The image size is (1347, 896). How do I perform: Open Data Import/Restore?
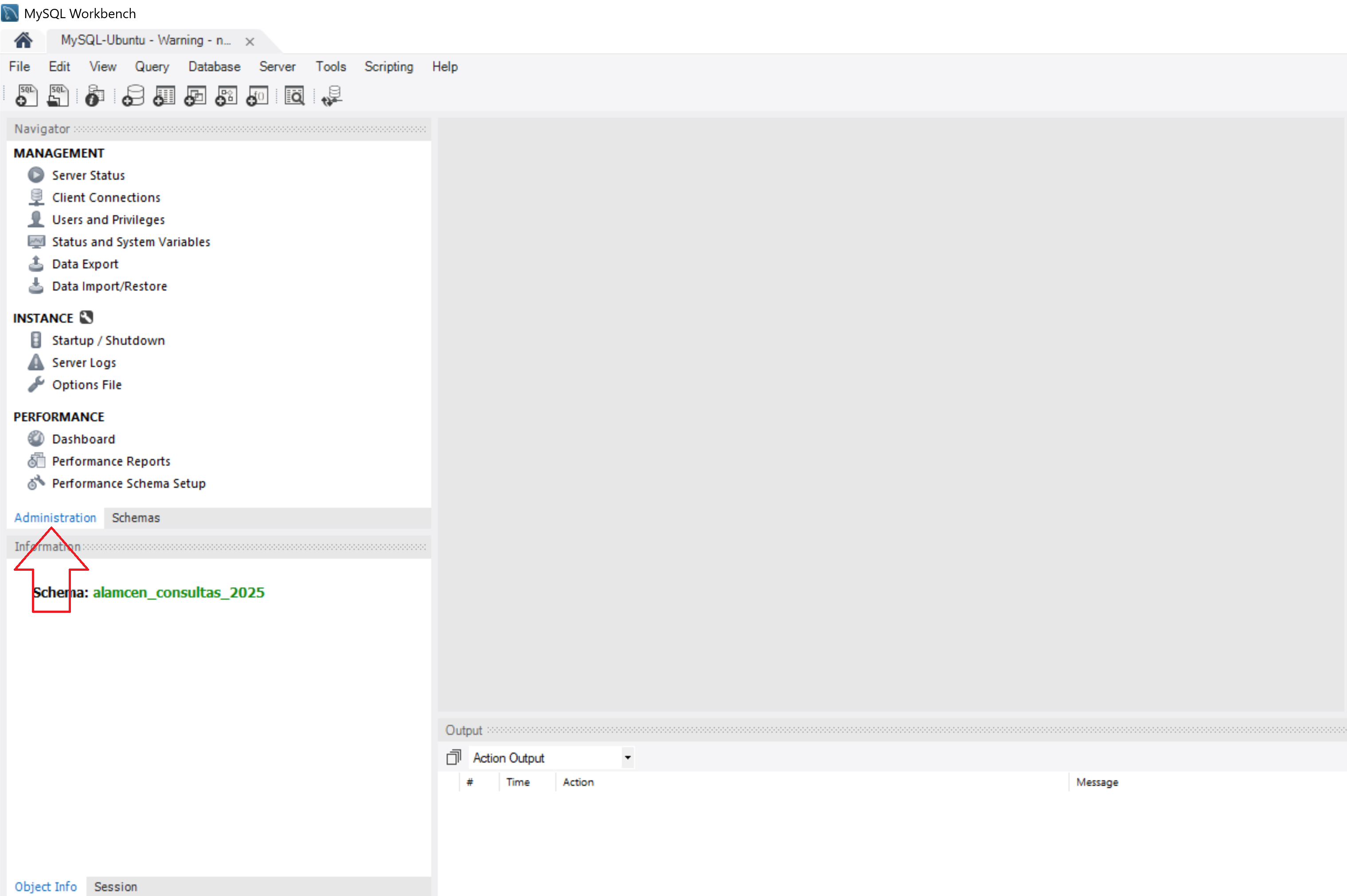point(110,286)
